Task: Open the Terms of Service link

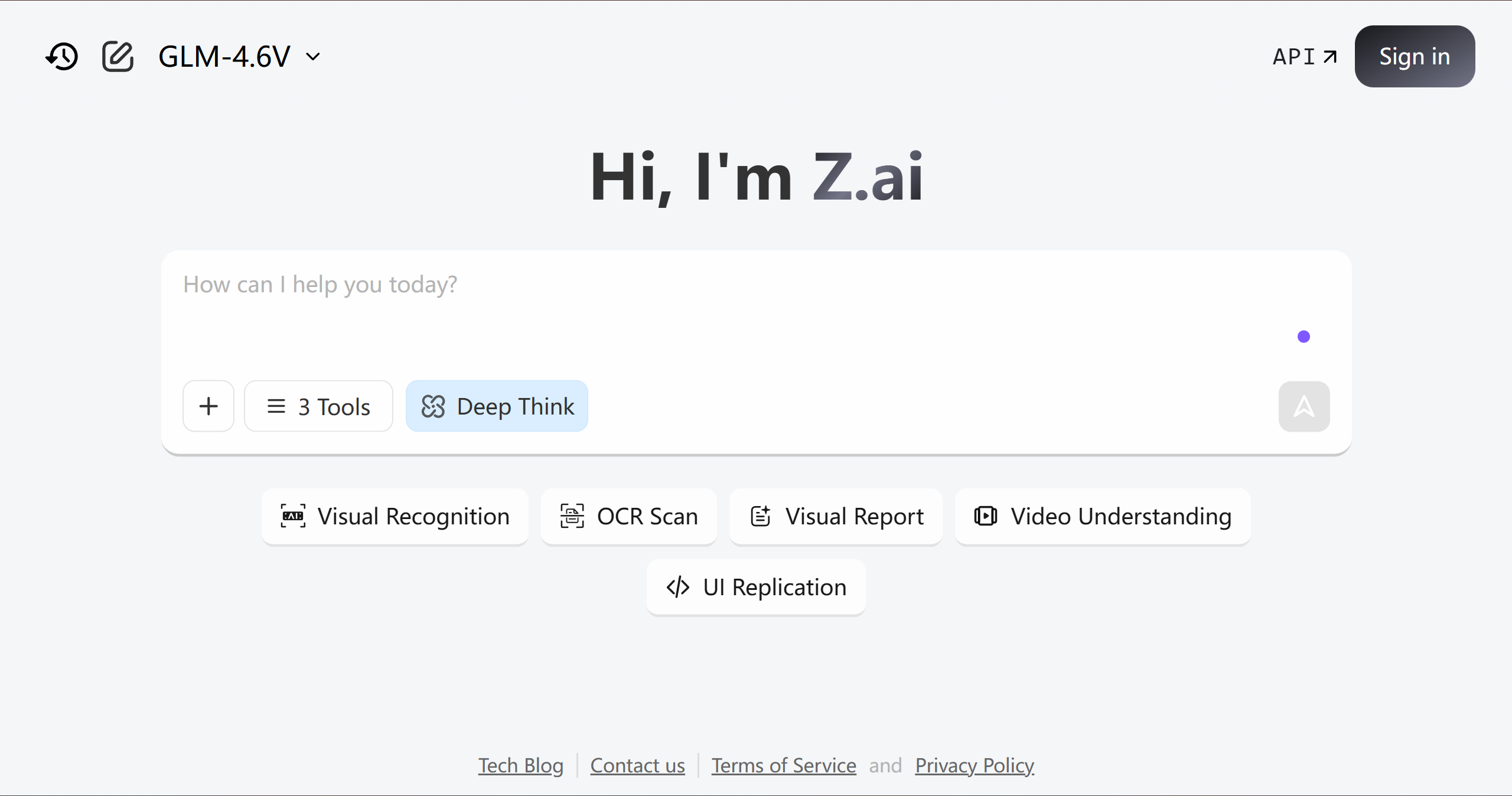Action: (x=783, y=765)
